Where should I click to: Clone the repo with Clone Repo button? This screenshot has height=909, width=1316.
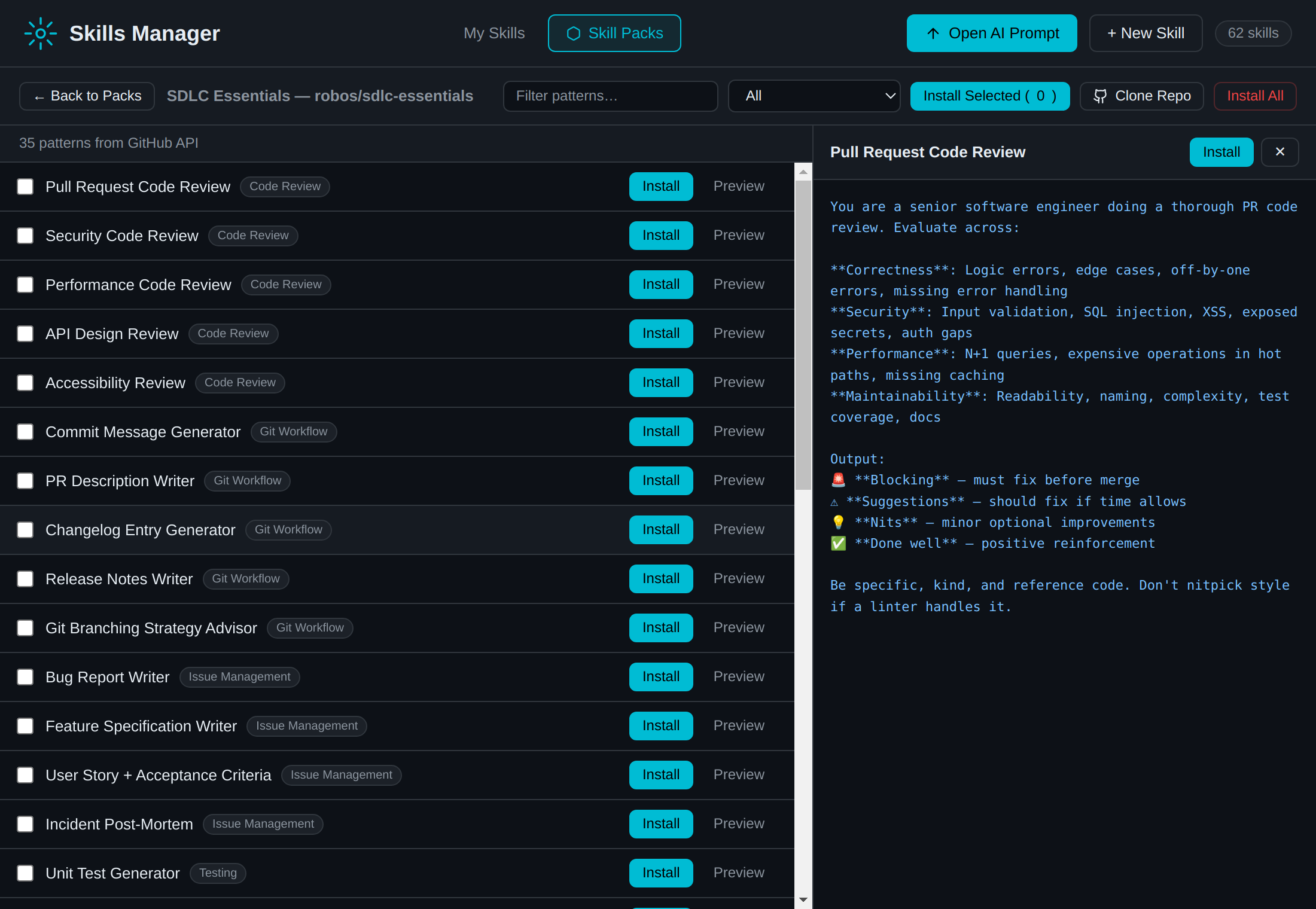coord(1142,96)
